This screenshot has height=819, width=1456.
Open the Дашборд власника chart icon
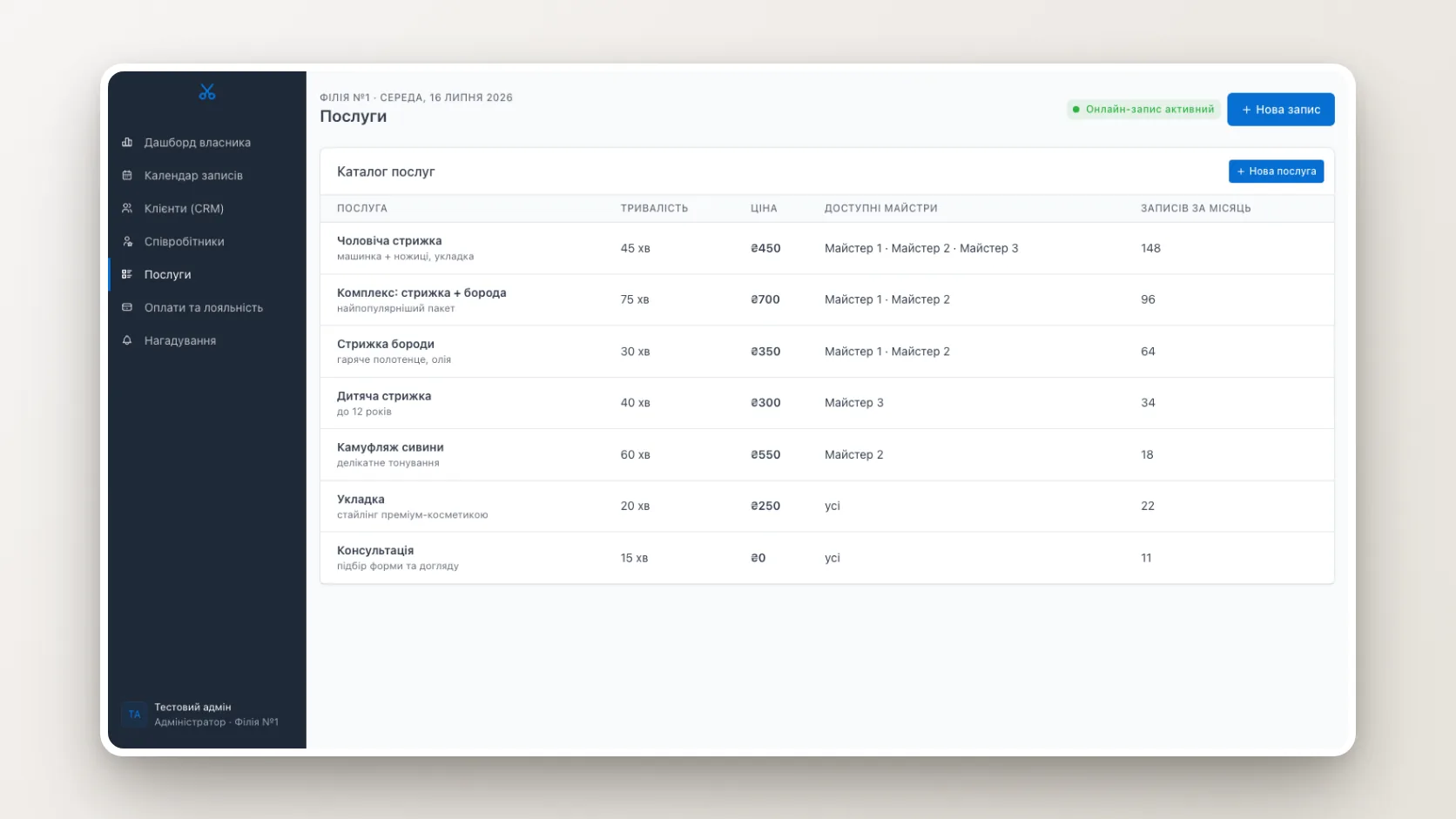127,142
